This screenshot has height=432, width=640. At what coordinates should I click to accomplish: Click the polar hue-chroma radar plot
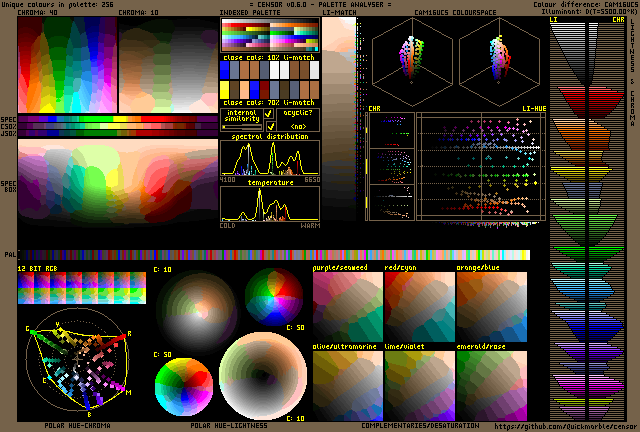82,366
